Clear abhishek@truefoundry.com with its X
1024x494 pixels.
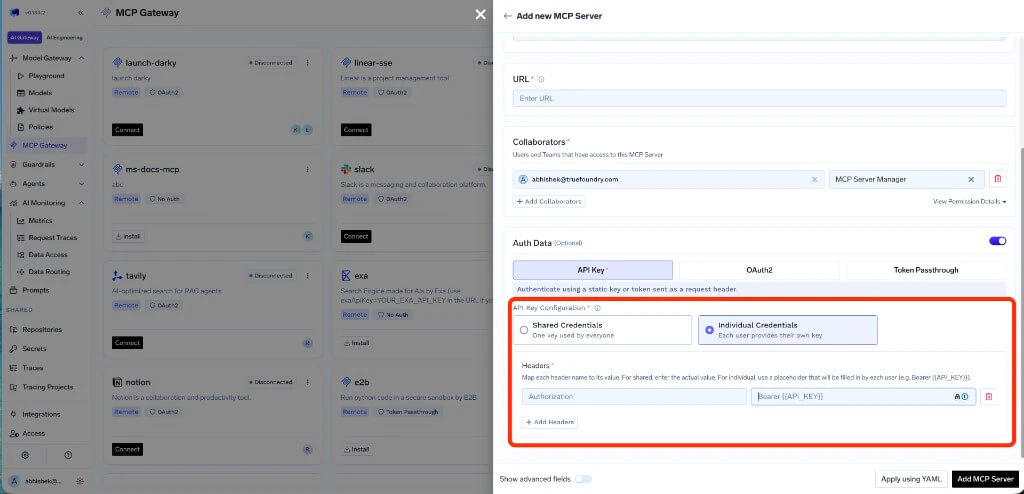point(814,179)
